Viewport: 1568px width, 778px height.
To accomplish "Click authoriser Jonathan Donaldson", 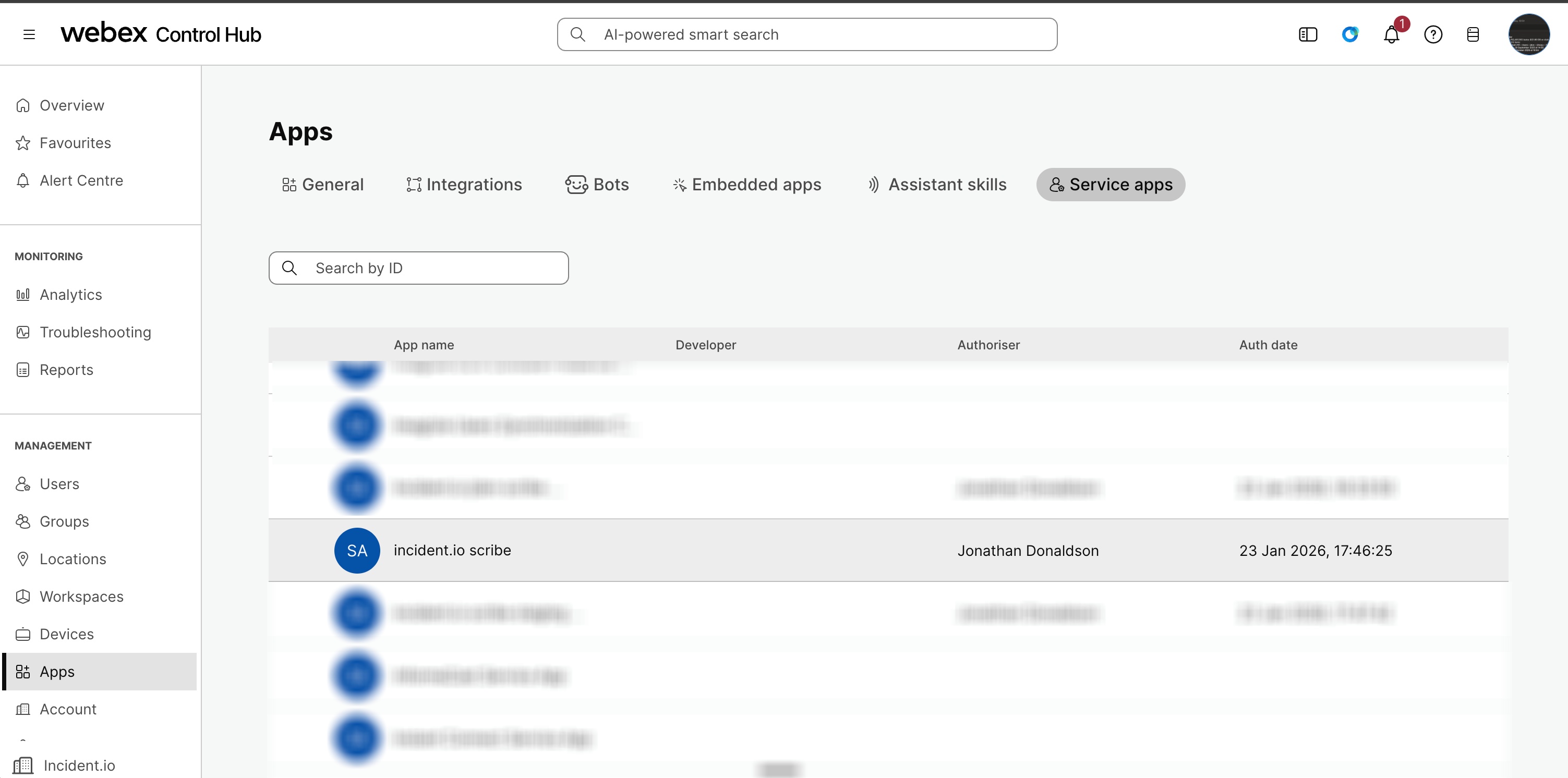I will coord(1028,551).
